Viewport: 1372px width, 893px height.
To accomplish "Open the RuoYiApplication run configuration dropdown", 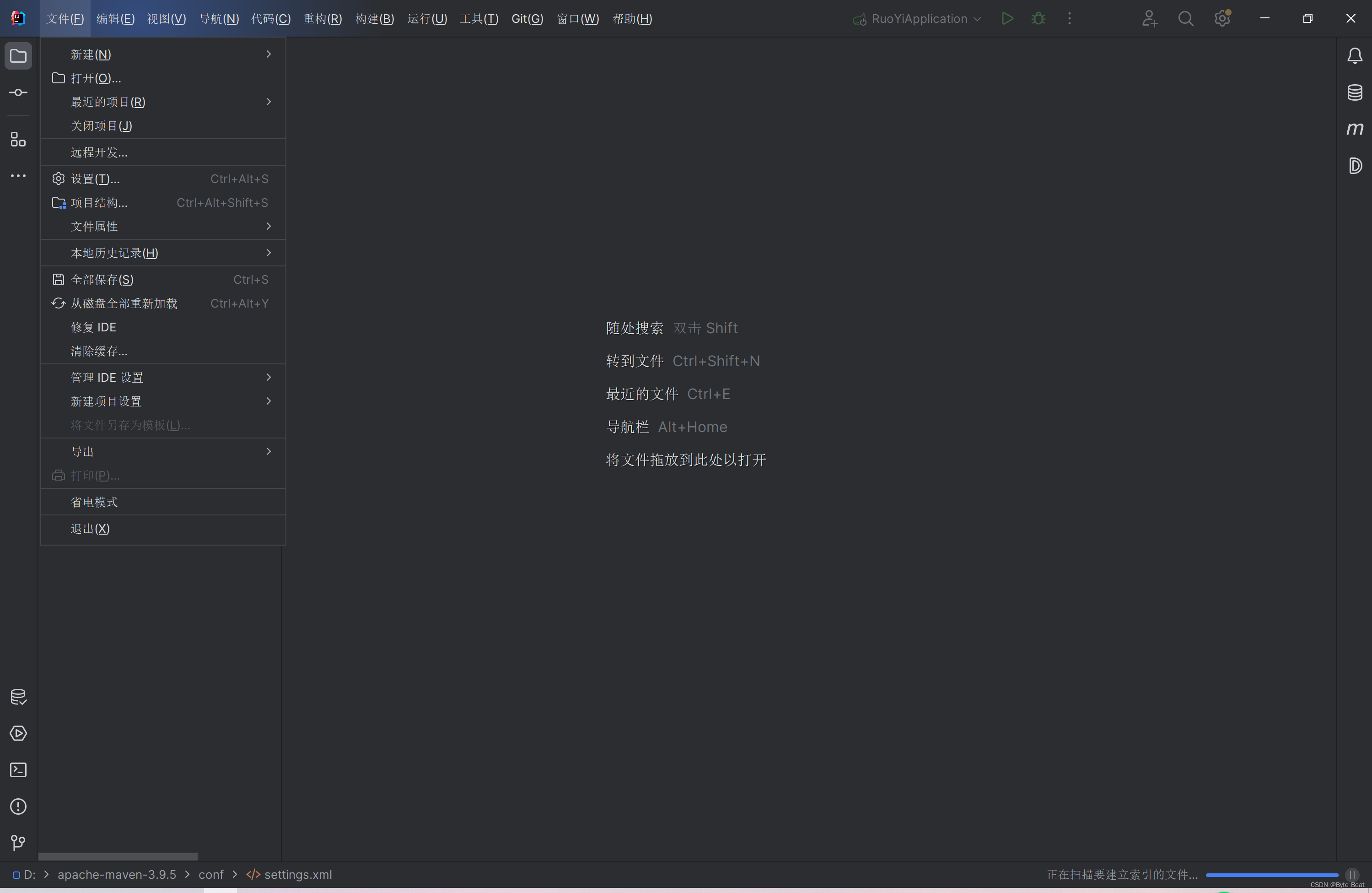I will click(x=917, y=18).
